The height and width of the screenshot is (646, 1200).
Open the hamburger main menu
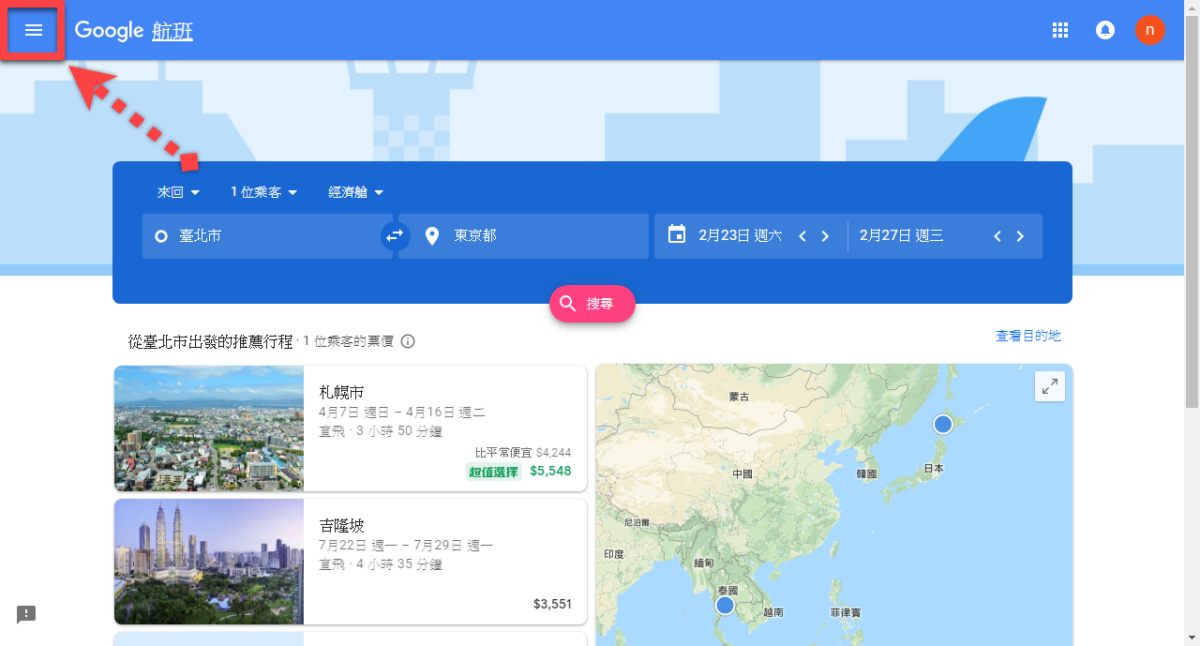pos(34,30)
